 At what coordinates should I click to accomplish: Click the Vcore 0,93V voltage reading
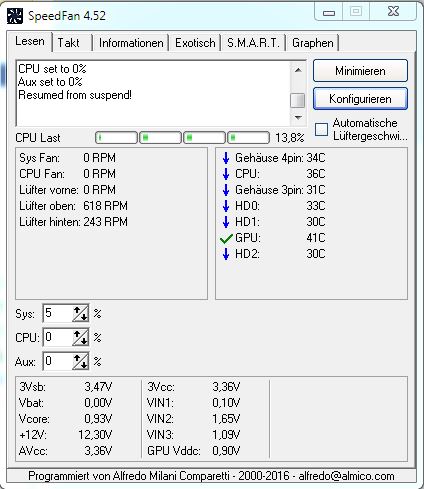pyautogui.click(x=66, y=419)
